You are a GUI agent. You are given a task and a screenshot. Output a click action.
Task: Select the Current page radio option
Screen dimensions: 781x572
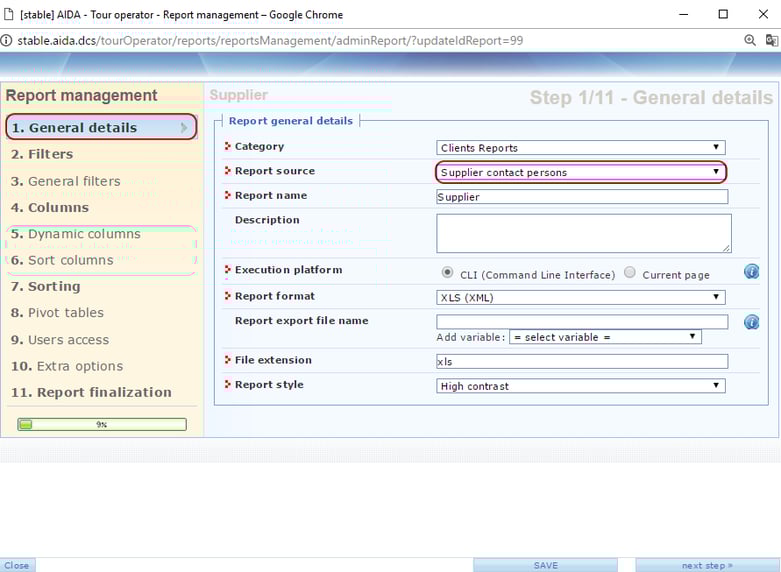click(x=630, y=273)
